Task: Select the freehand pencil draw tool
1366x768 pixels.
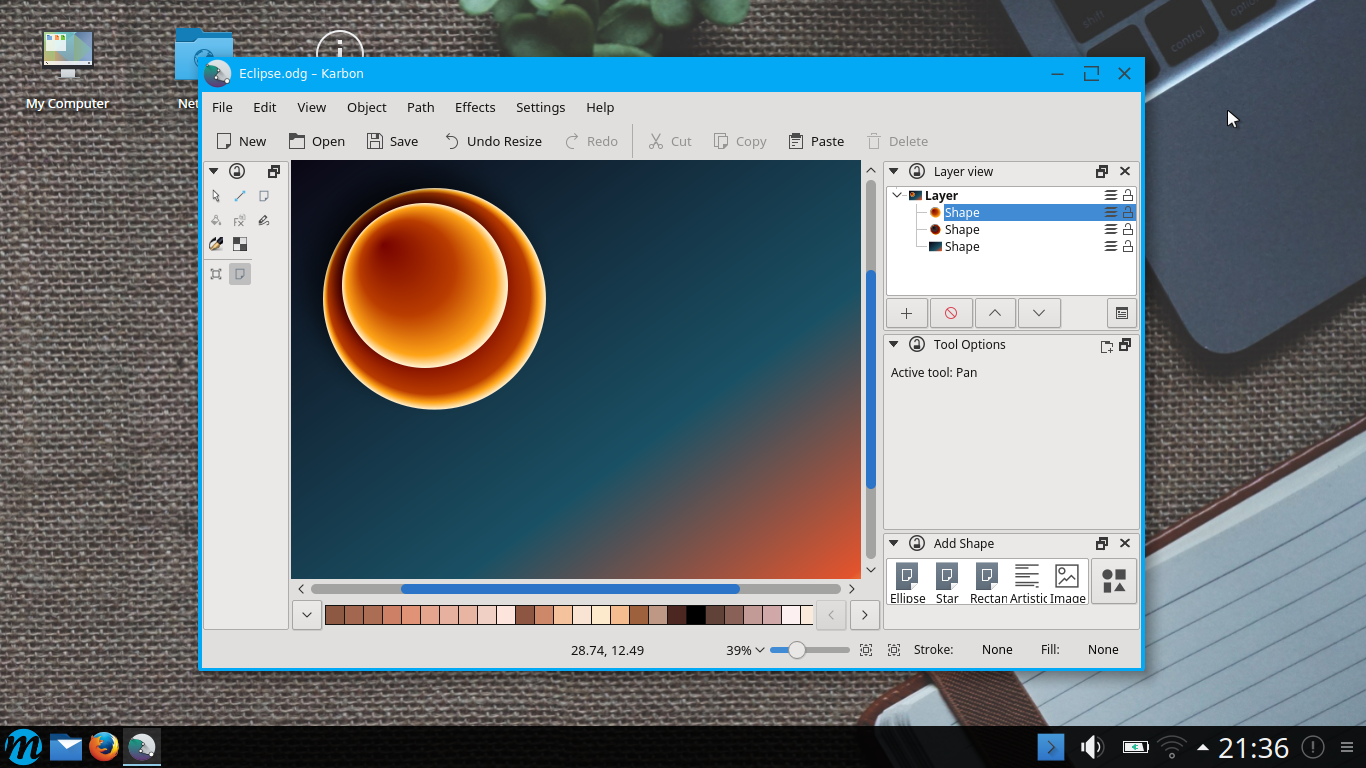Action: tap(264, 220)
